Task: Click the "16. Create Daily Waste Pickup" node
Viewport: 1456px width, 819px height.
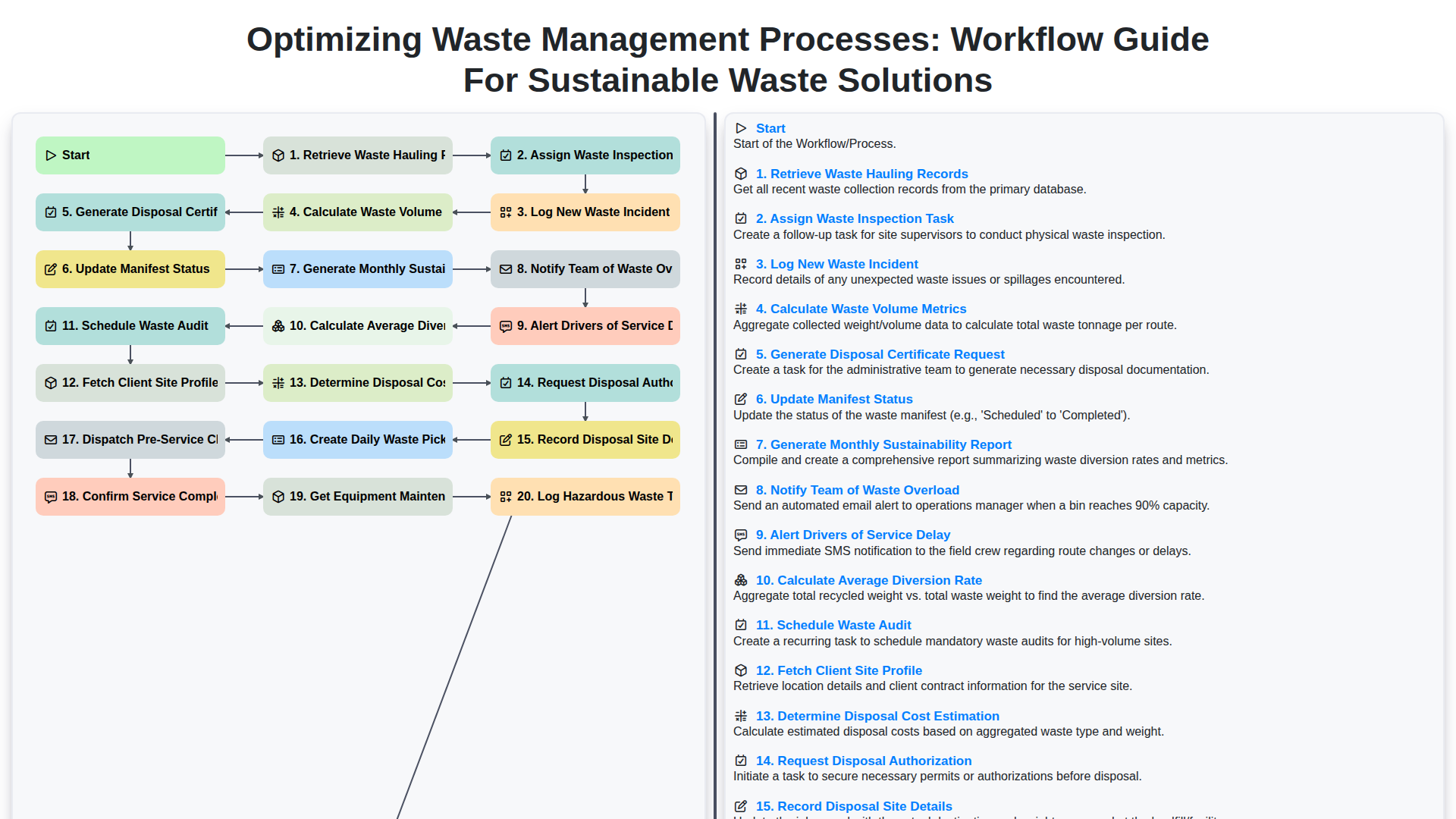Action: click(x=357, y=439)
